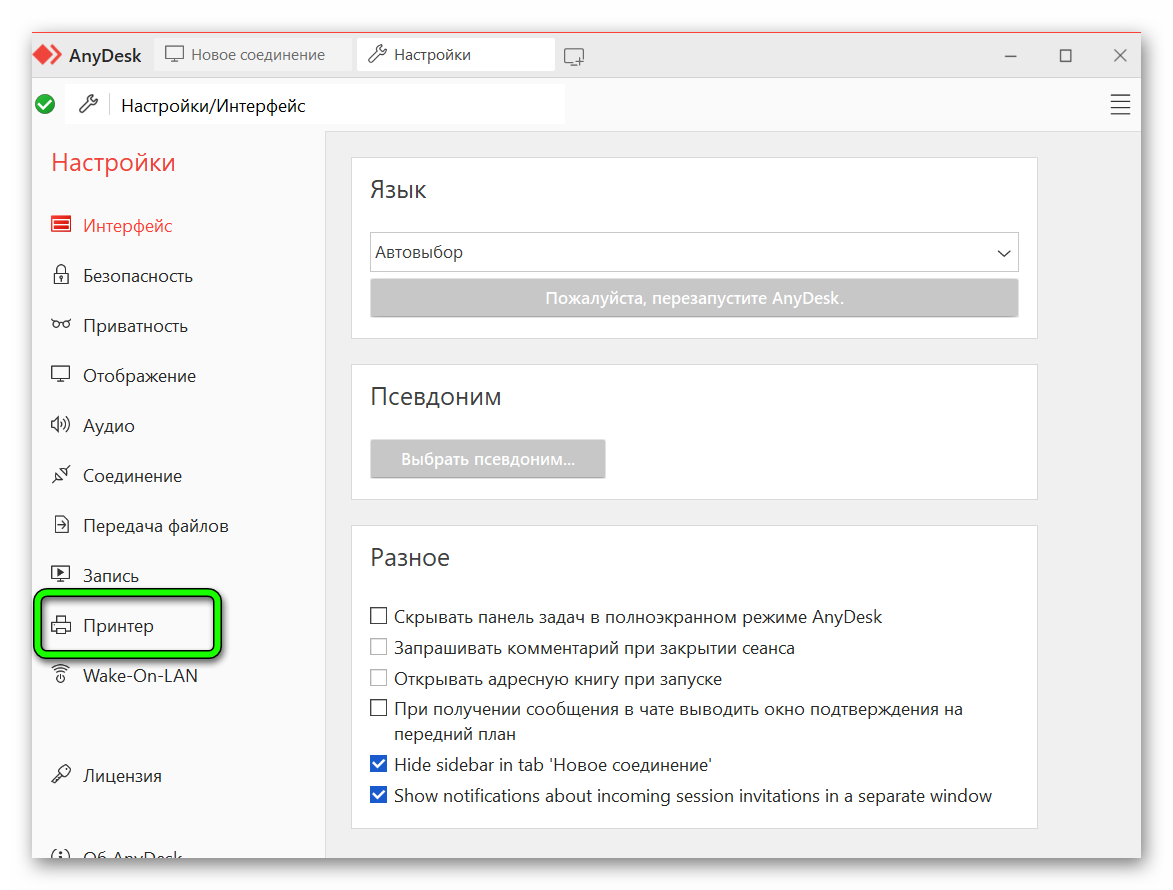Open the Аудио settings page
This screenshot has height=890, width=1173.
point(108,426)
